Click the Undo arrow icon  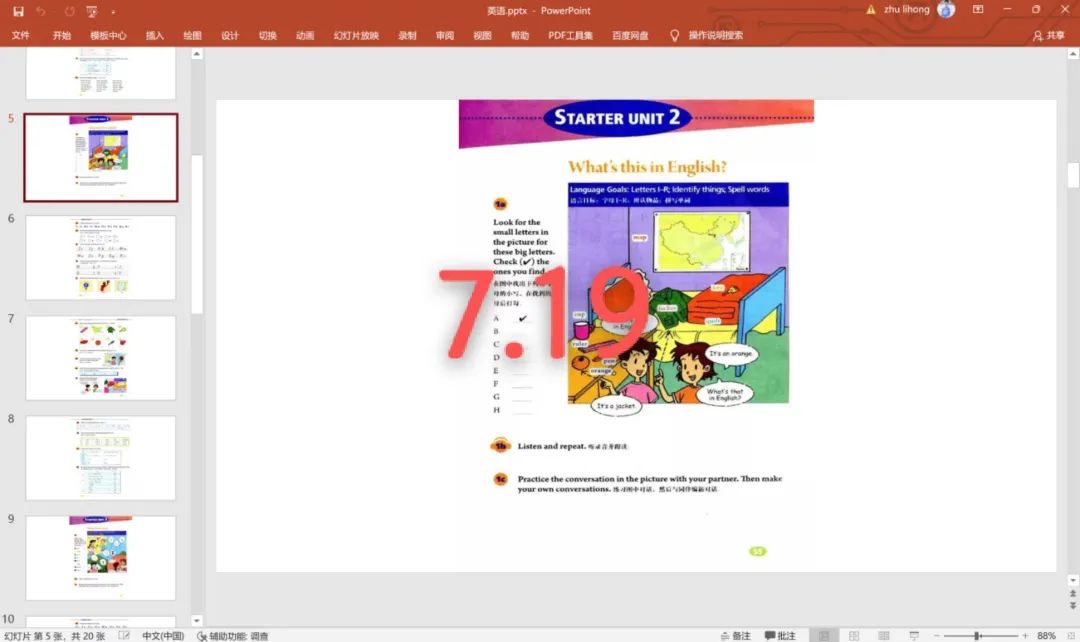click(42, 11)
